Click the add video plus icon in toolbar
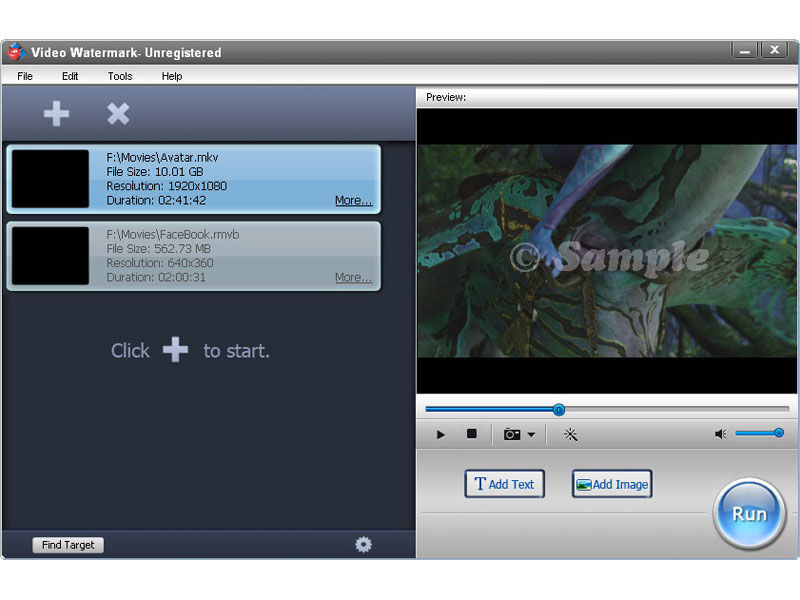This screenshot has width=800, height=600. [56, 113]
